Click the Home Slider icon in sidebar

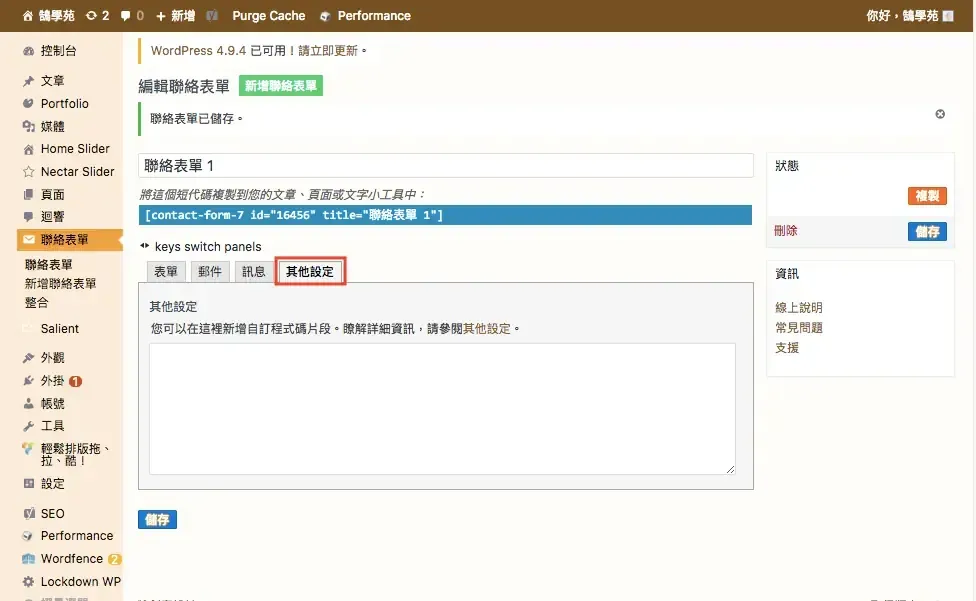tap(29, 149)
